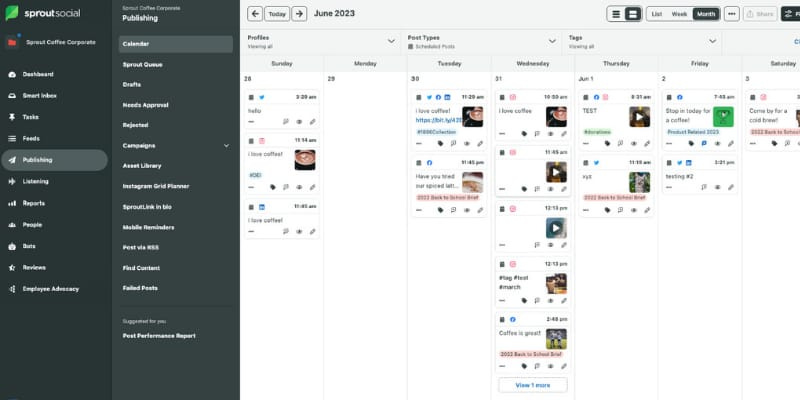This screenshot has height=400, width=800.
Task: Click green '#donations' tag on TEST post
Action: point(597,132)
